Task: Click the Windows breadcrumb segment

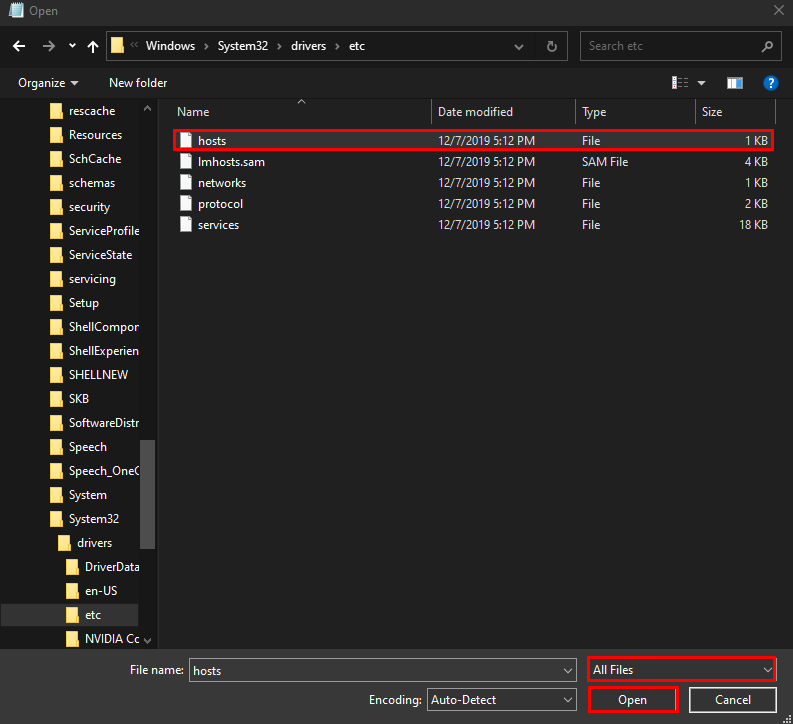Action: pyautogui.click(x=170, y=46)
